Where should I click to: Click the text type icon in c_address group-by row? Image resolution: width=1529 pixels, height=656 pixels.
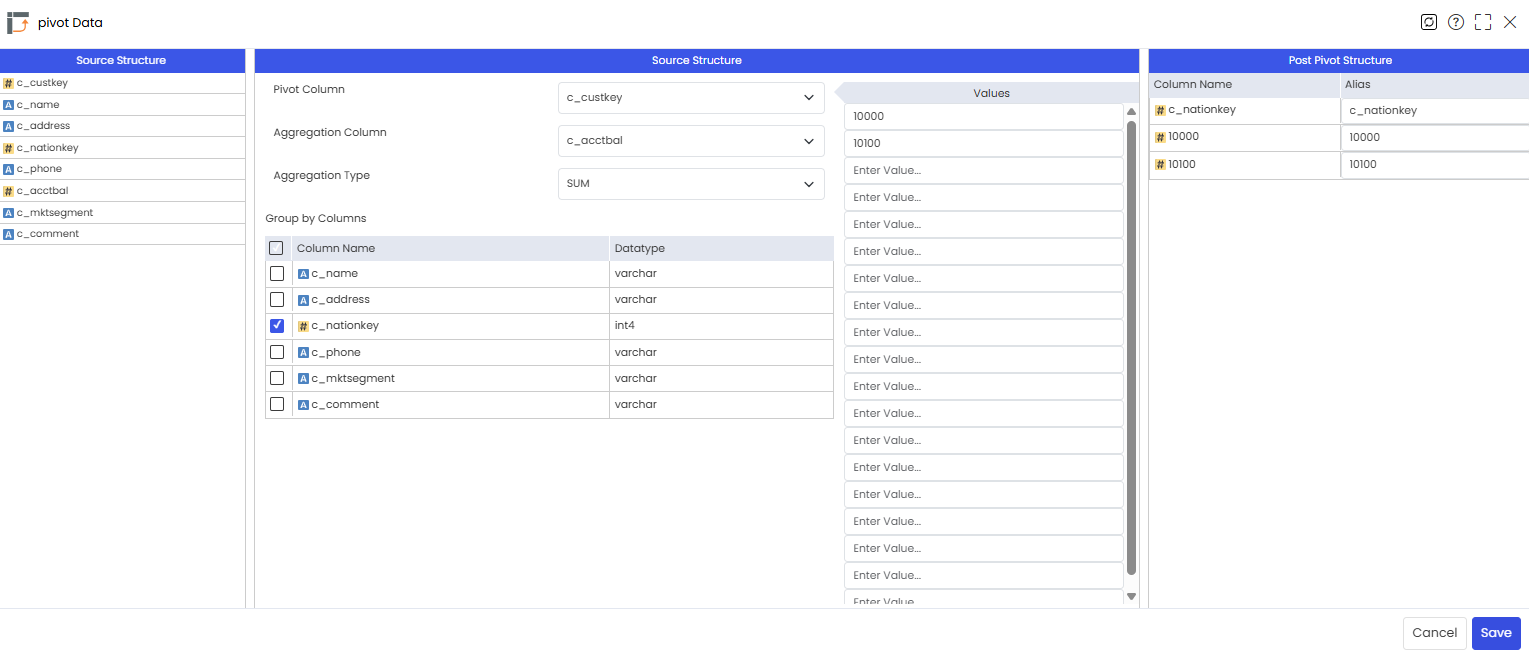pos(303,300)
